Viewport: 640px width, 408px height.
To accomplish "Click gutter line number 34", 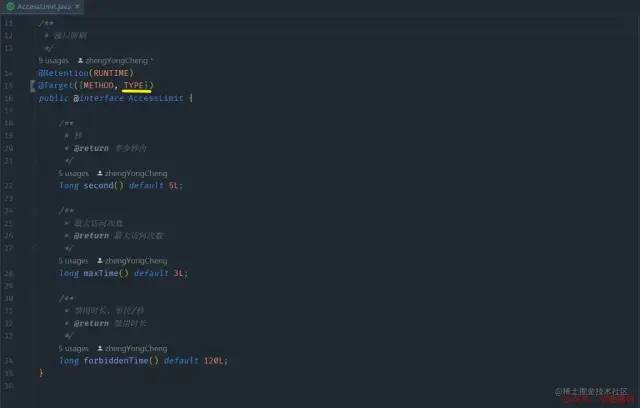I will pos(9,361).
